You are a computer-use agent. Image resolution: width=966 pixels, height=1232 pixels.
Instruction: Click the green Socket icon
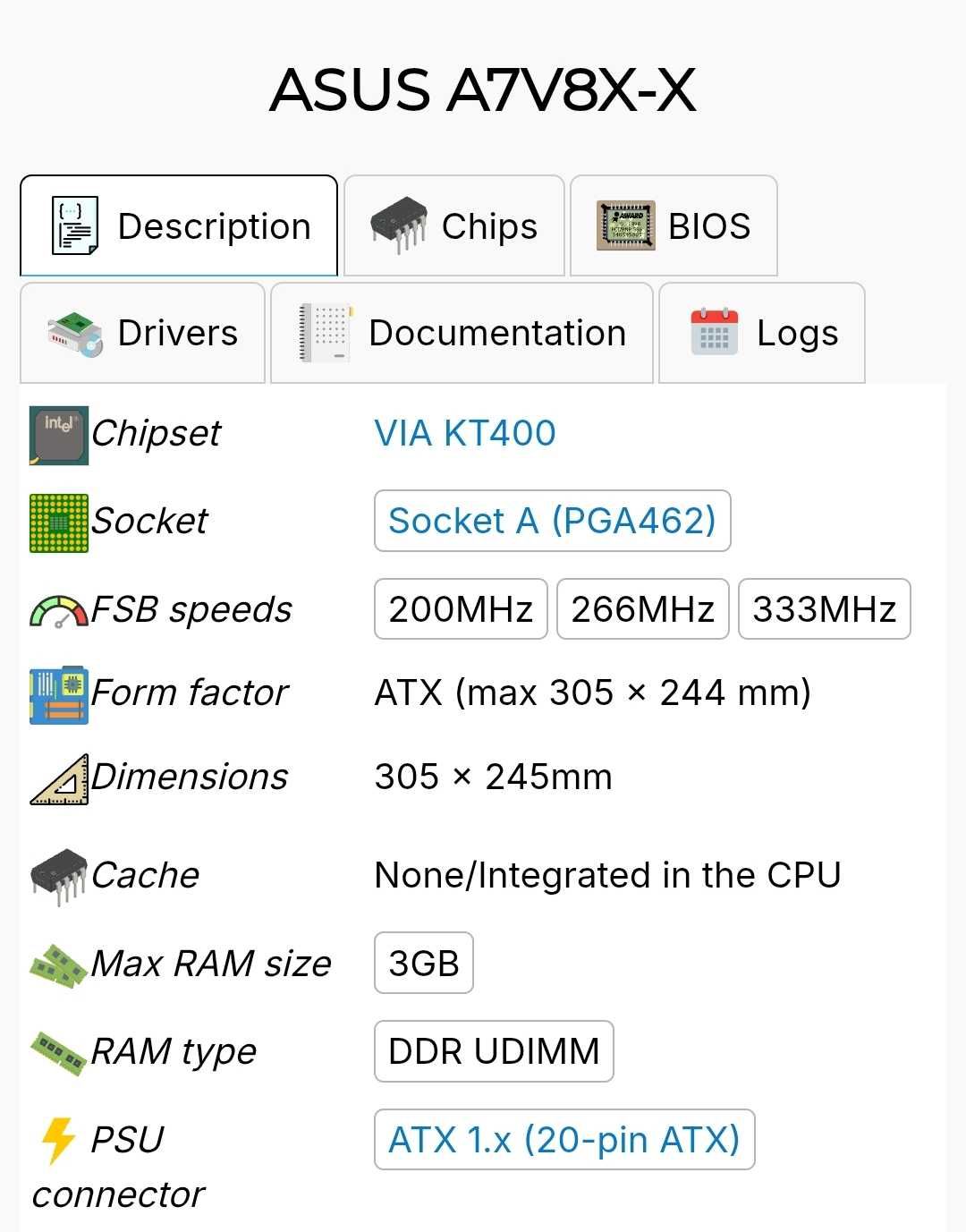tap(59, 523)
